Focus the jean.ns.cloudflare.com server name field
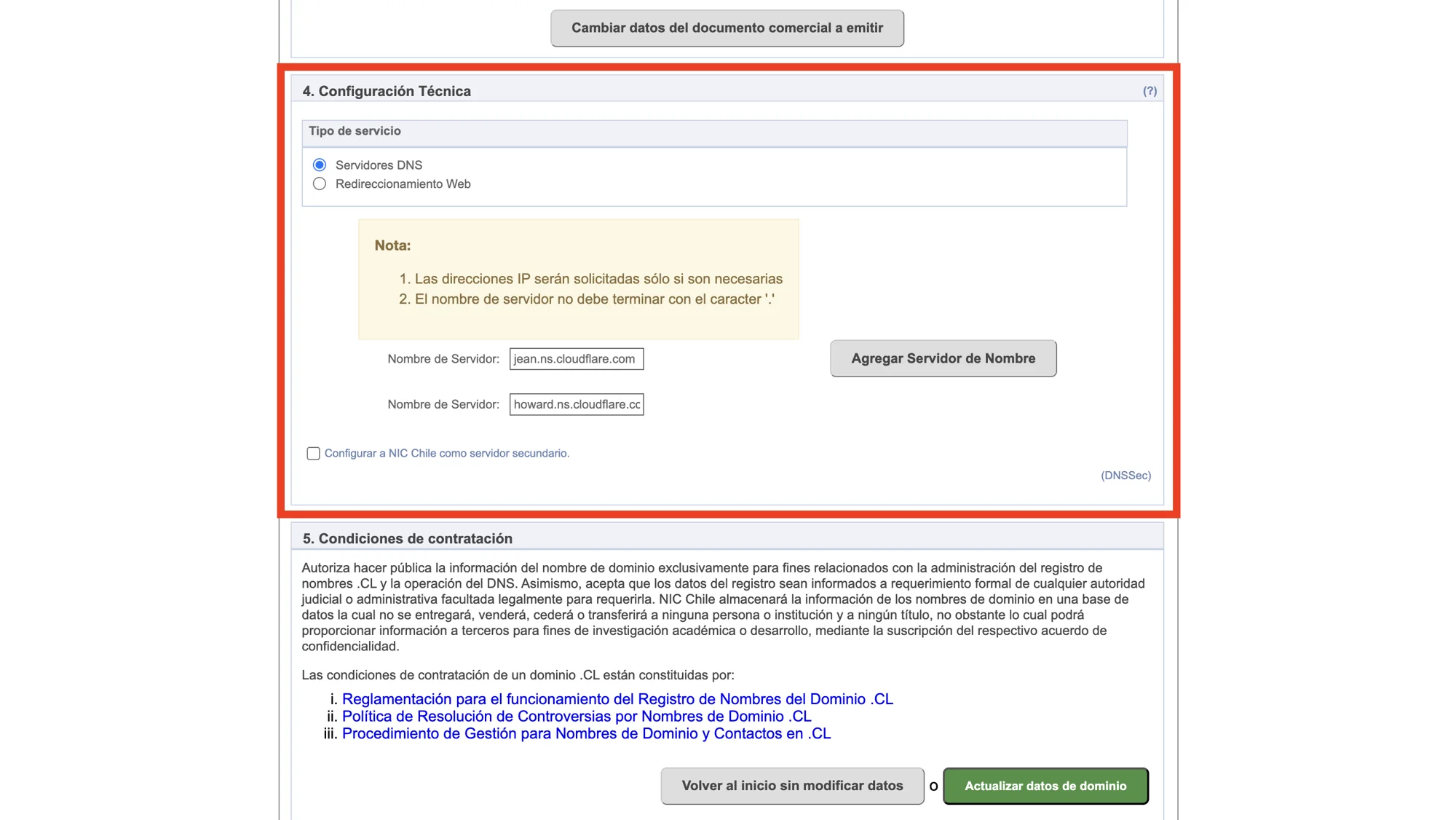Screen dimensions: 1456x820 click(576, 359)
